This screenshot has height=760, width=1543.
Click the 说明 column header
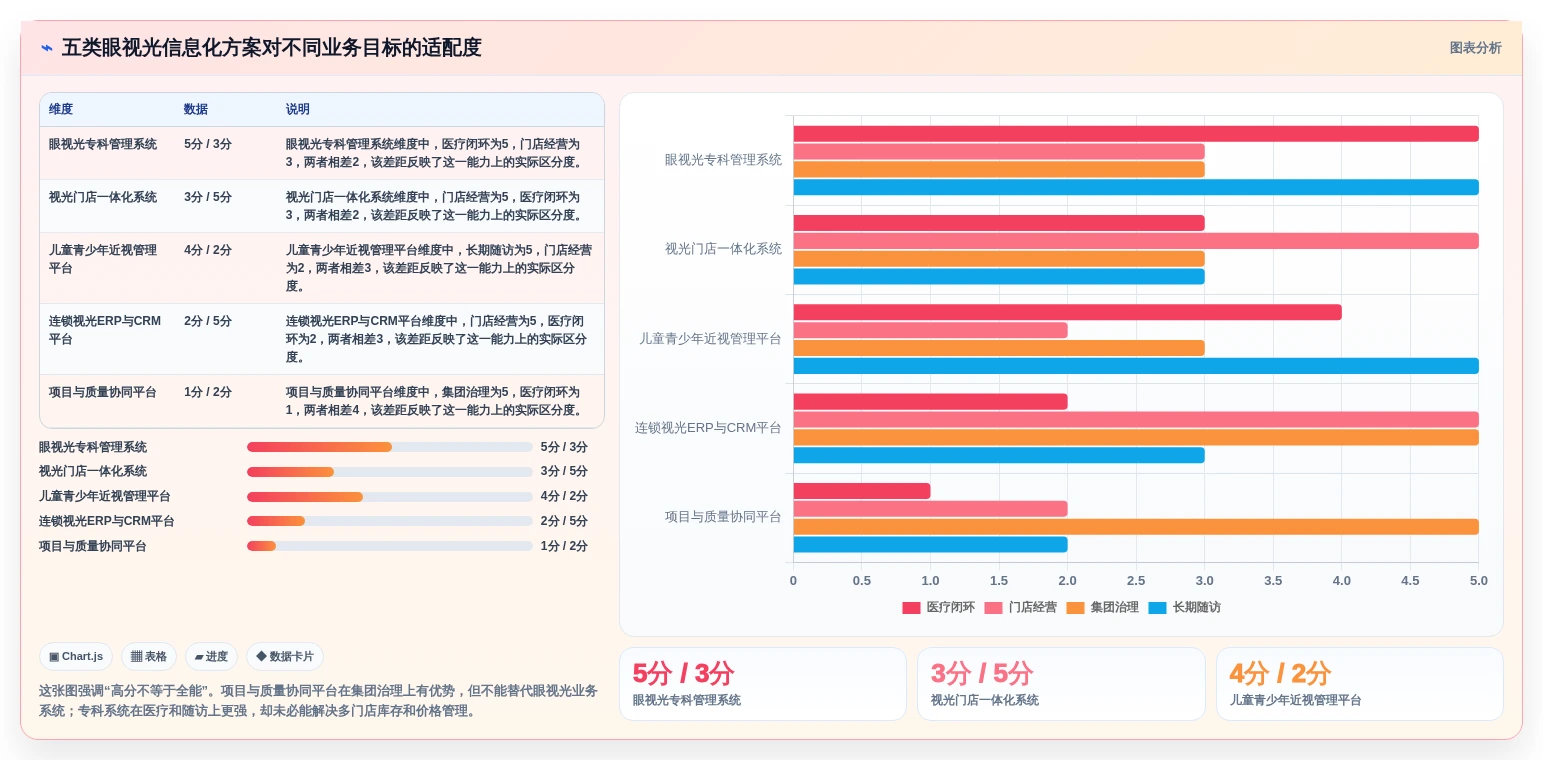click(298, 110)
